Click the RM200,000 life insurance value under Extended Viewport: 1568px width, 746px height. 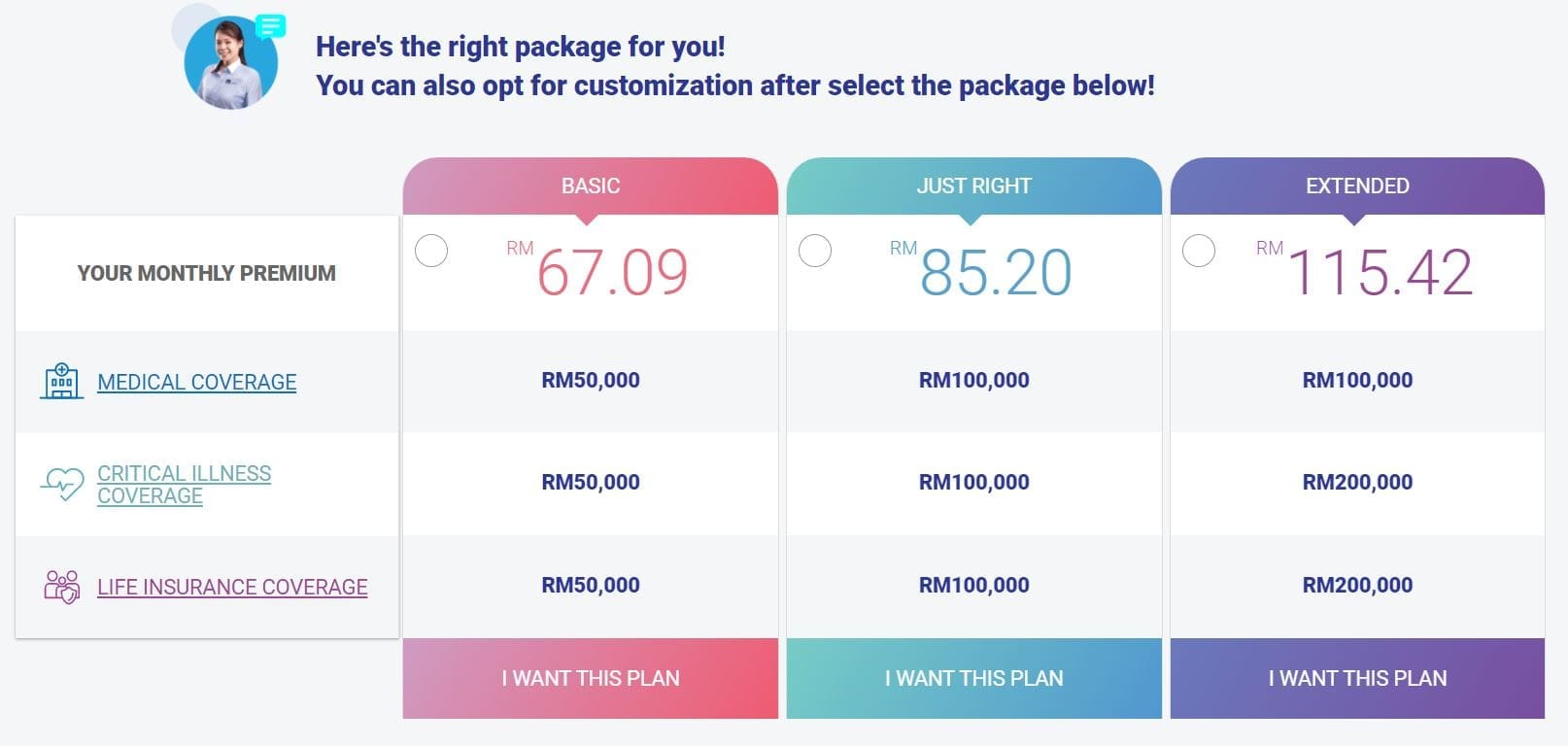[x=1356, y=585]
